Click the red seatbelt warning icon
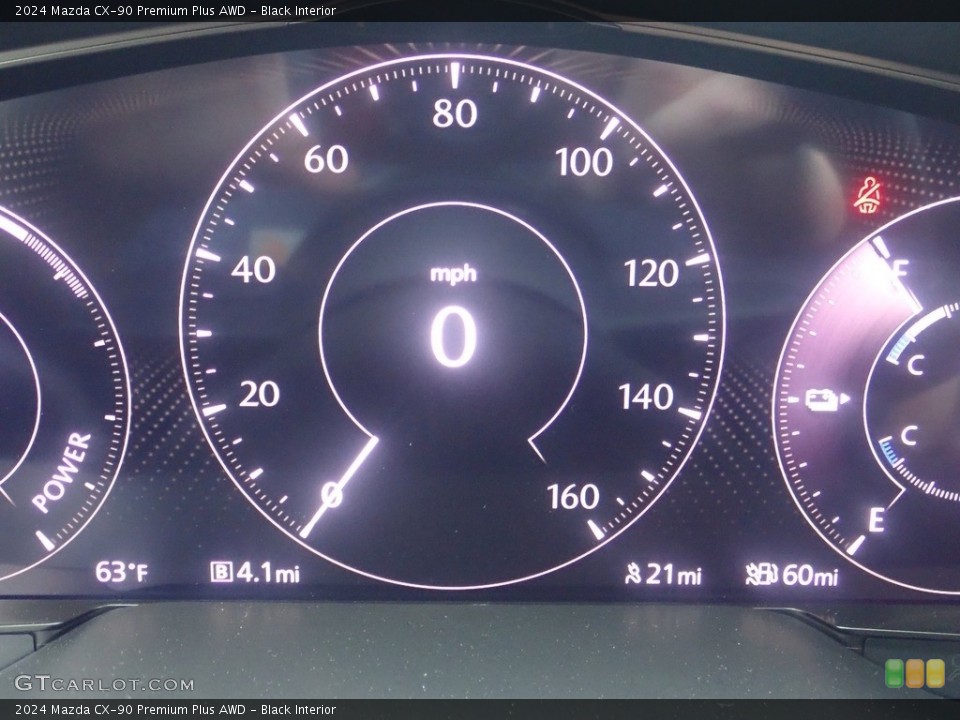960x720 pixels. coord(868,195)
